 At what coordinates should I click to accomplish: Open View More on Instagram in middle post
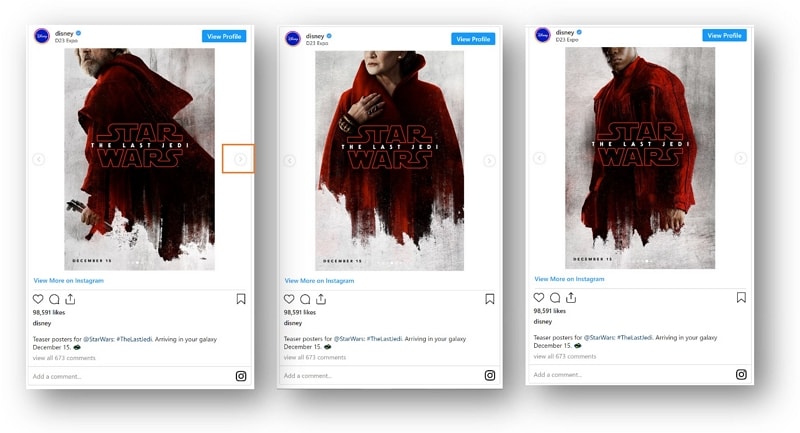tap(319, 281)
